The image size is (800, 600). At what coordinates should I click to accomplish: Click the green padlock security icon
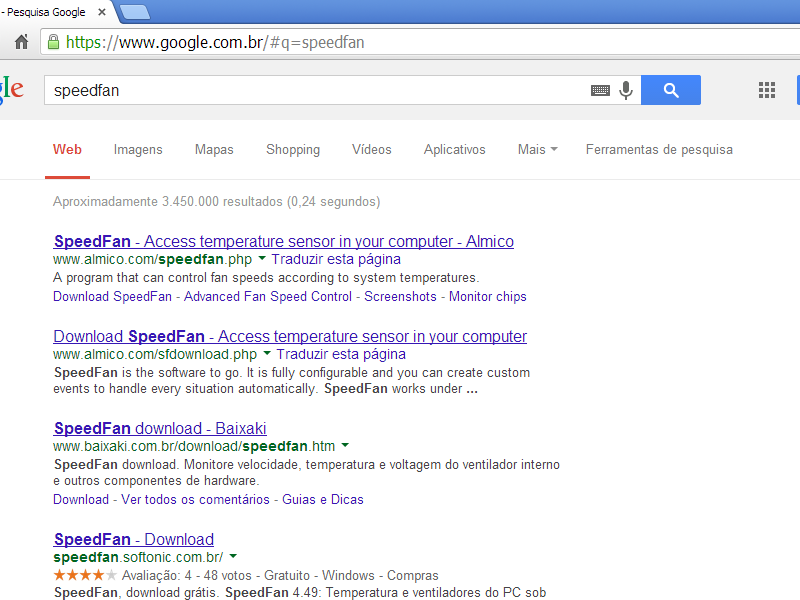click(x=53, y=42)
